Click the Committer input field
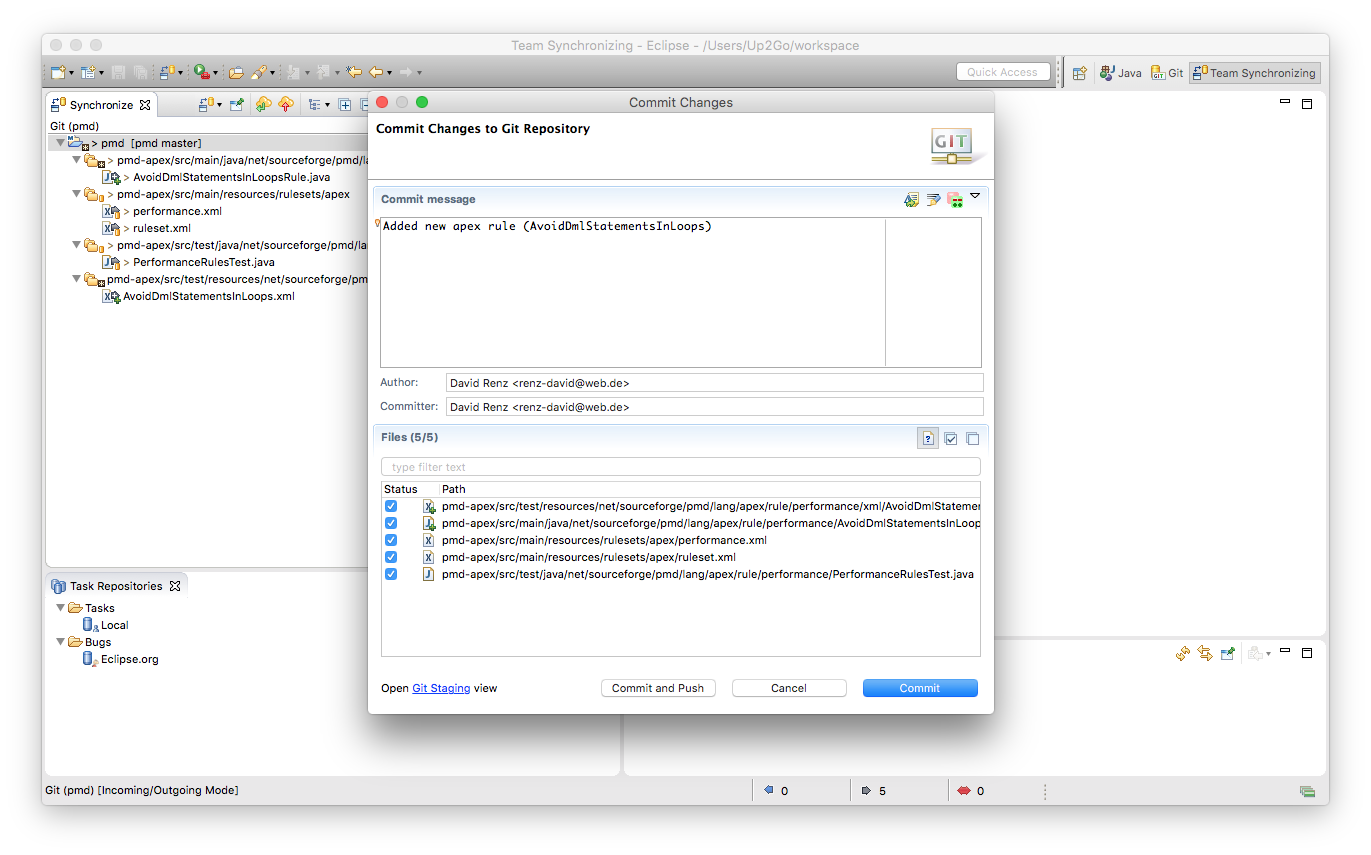This screenshot has height=855, width=1371. click(714, 407)
